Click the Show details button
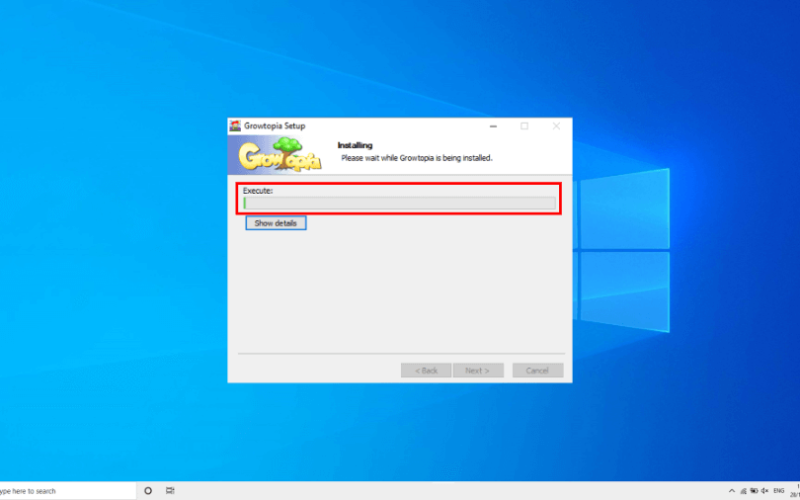800x500 pixels. (276, 223)
